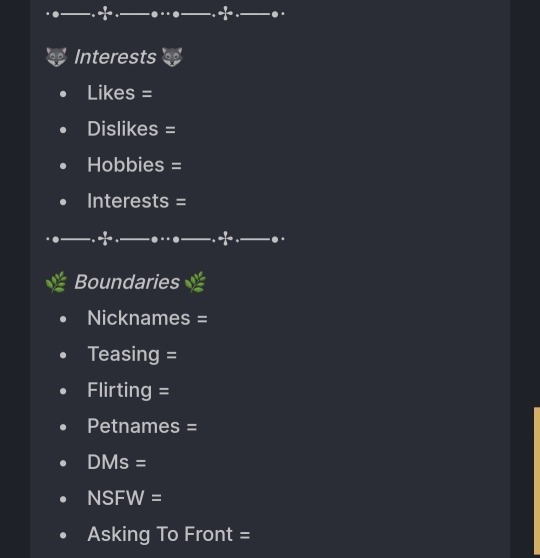The width and height of the screenshot is (540, 558).
Task: Click the Boundaries section heading text
Action: [127, 282]
